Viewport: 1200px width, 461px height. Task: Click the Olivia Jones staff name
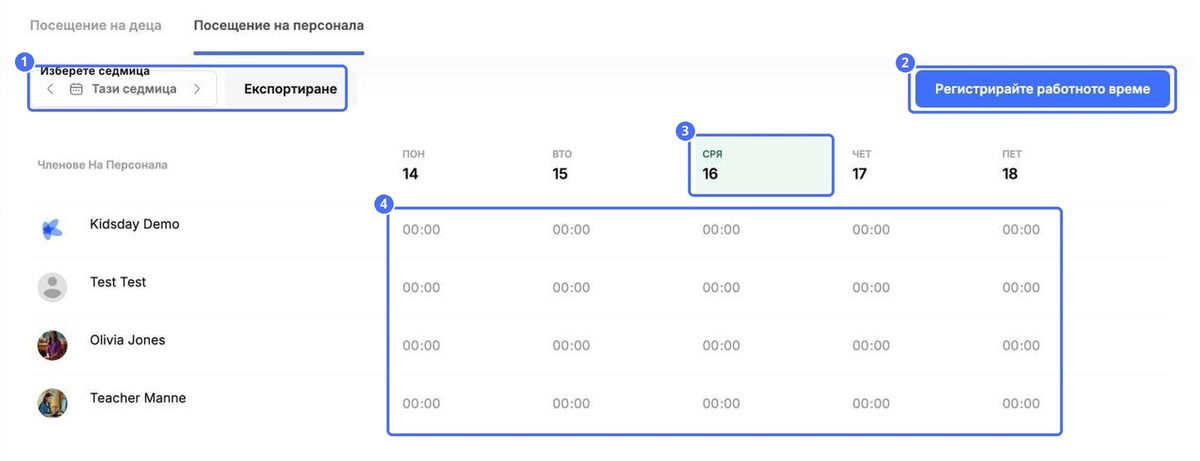[128, 340]
